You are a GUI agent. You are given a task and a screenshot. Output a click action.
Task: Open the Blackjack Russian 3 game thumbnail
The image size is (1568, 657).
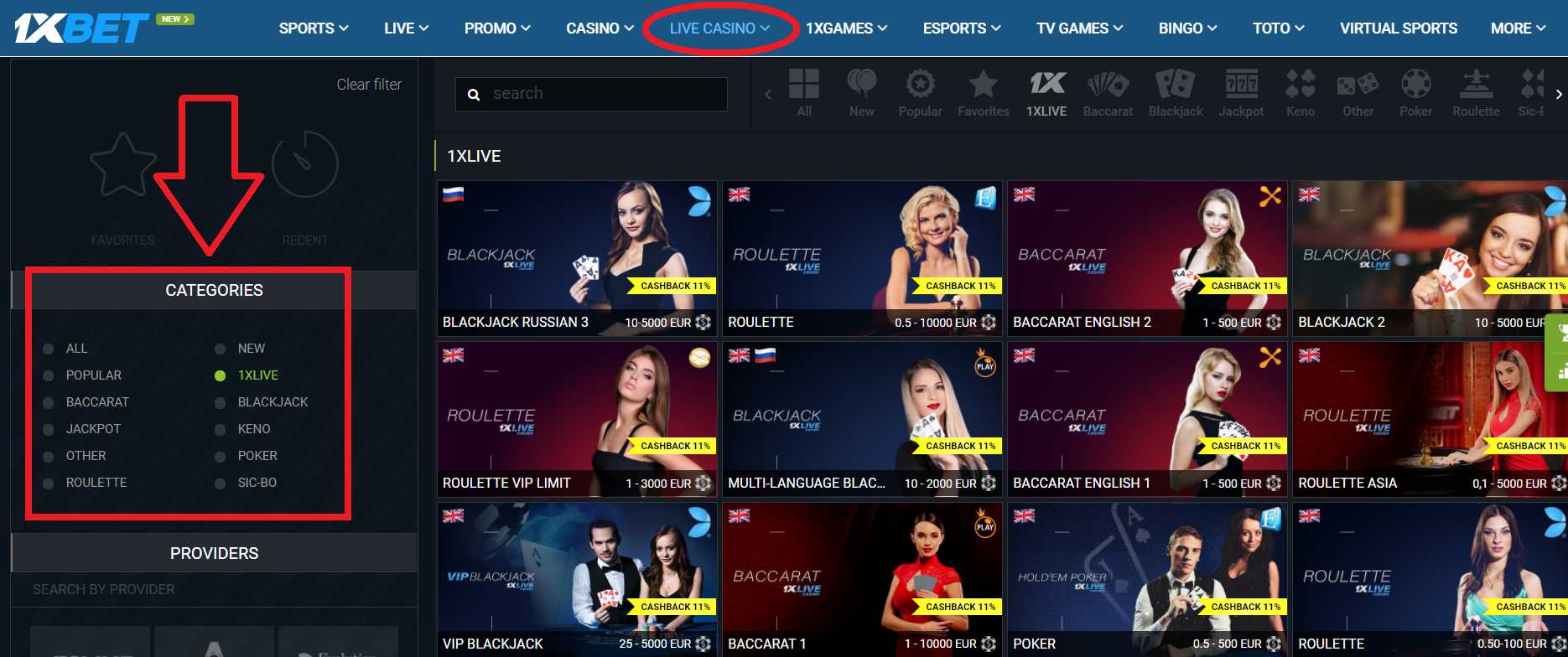577,258
